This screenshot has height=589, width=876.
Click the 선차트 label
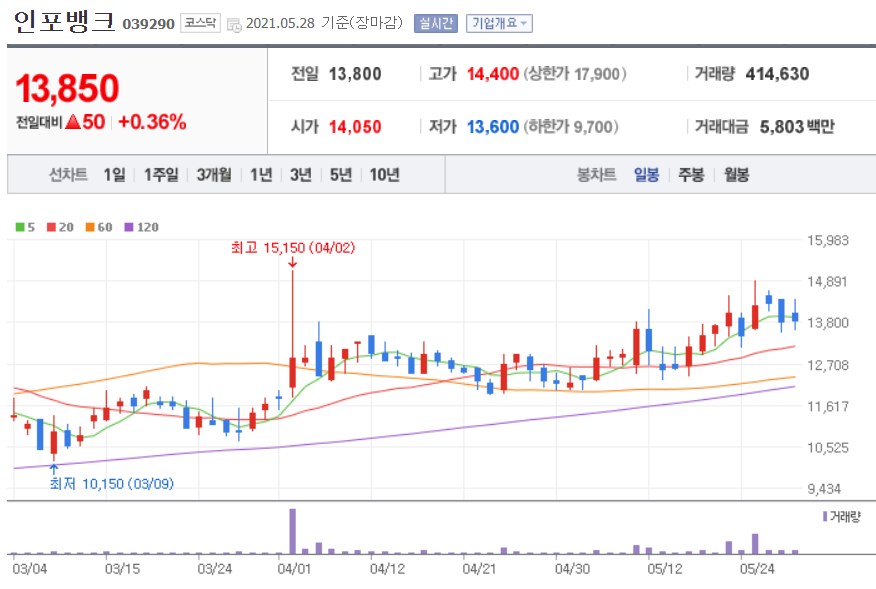[x=68, y=175]
